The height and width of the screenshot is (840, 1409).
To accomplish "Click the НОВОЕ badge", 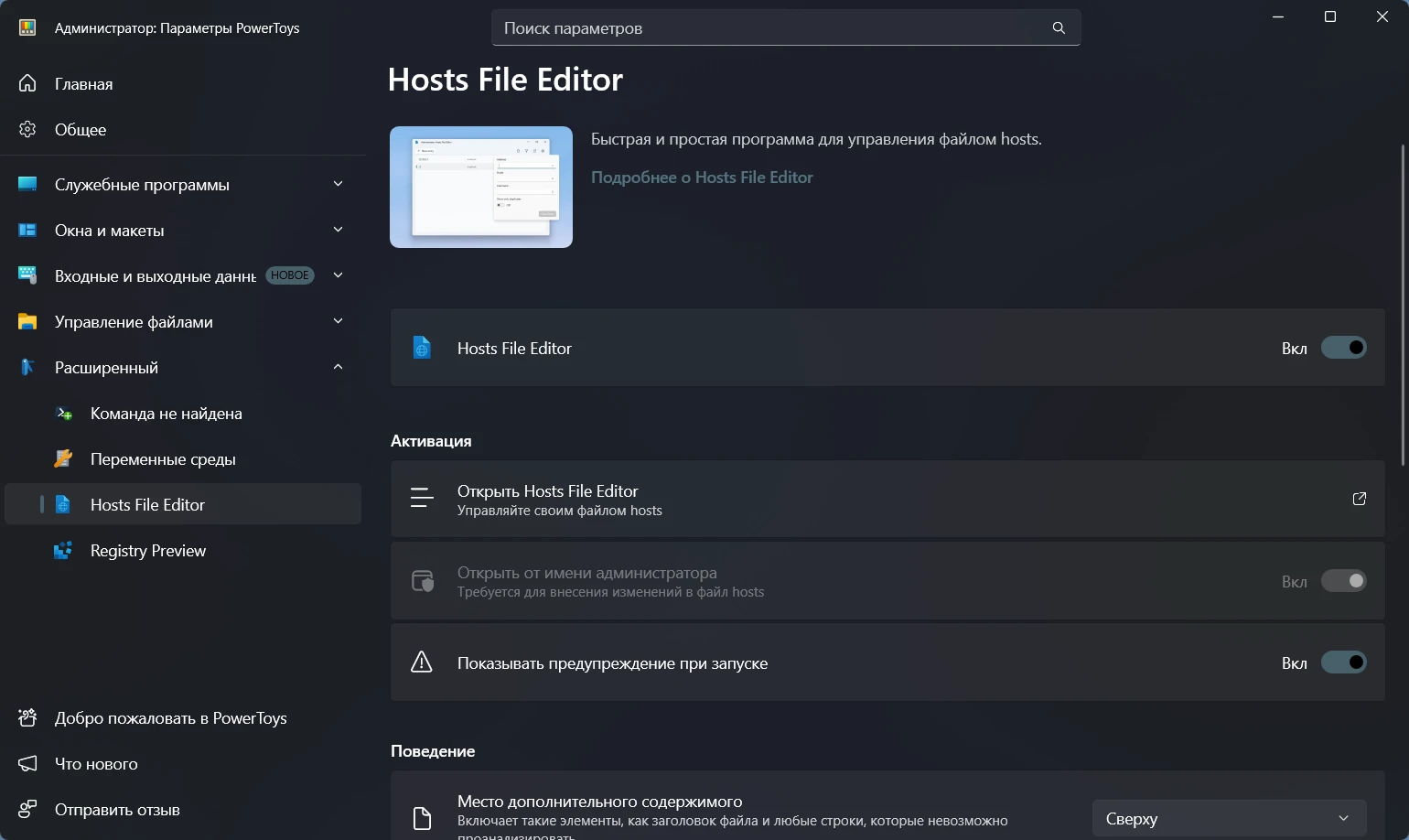I will pos(290,275).
